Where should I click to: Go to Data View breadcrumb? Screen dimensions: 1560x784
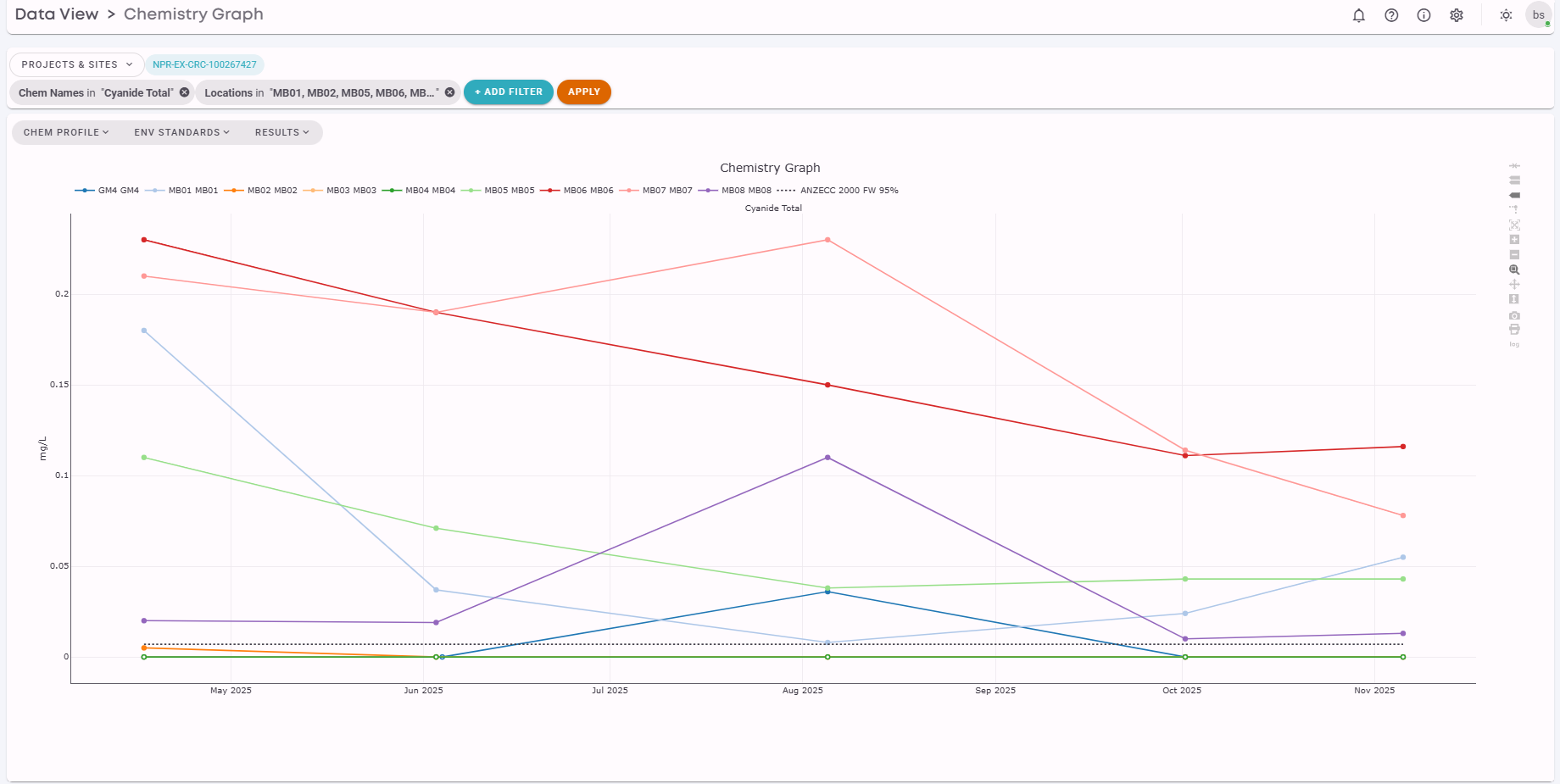click(57, 14)
